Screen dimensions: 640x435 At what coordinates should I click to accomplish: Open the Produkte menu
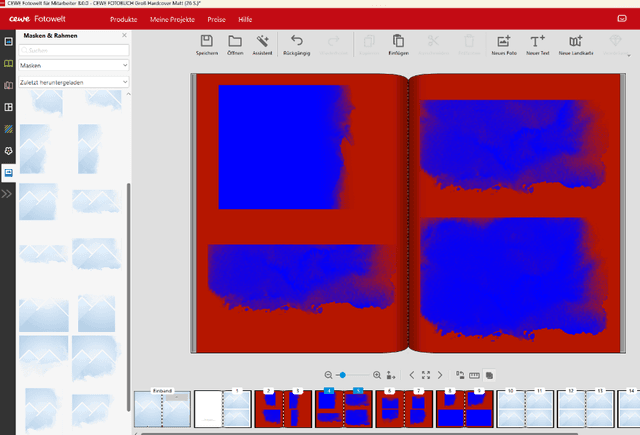[124, 20]
